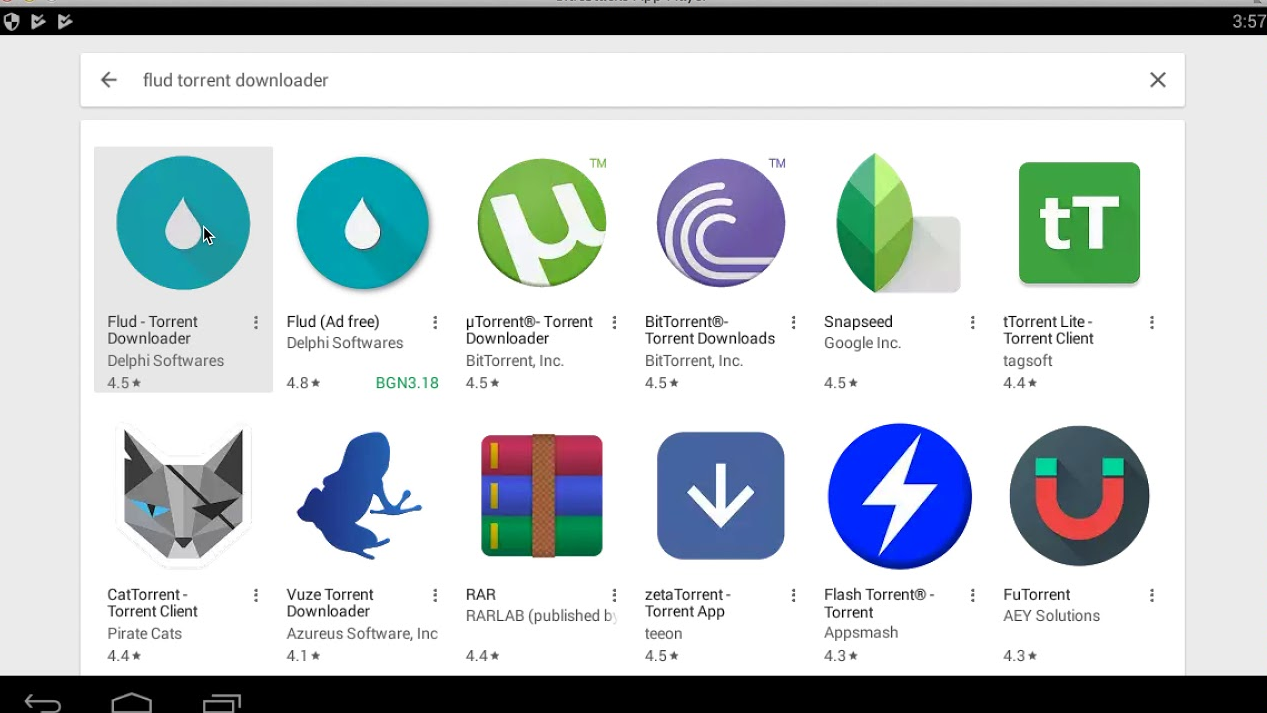Viewport: 1267px width, 713px height.
Task: Tap the Android home navigation button
Action: tap(132, 703)
